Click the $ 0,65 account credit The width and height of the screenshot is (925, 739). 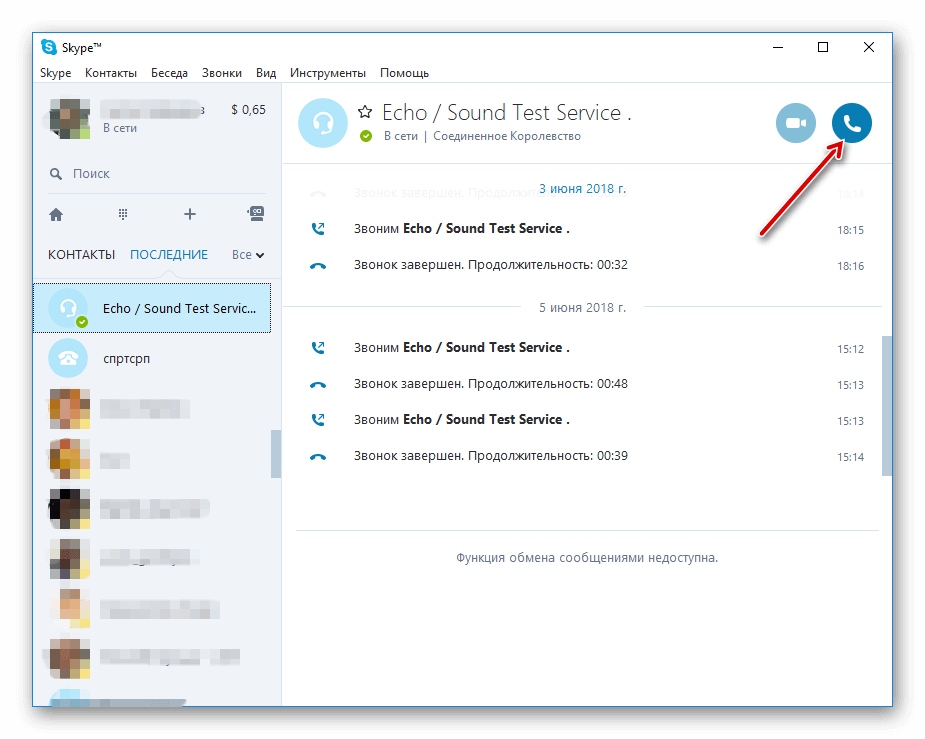click(x=248, y=110)
